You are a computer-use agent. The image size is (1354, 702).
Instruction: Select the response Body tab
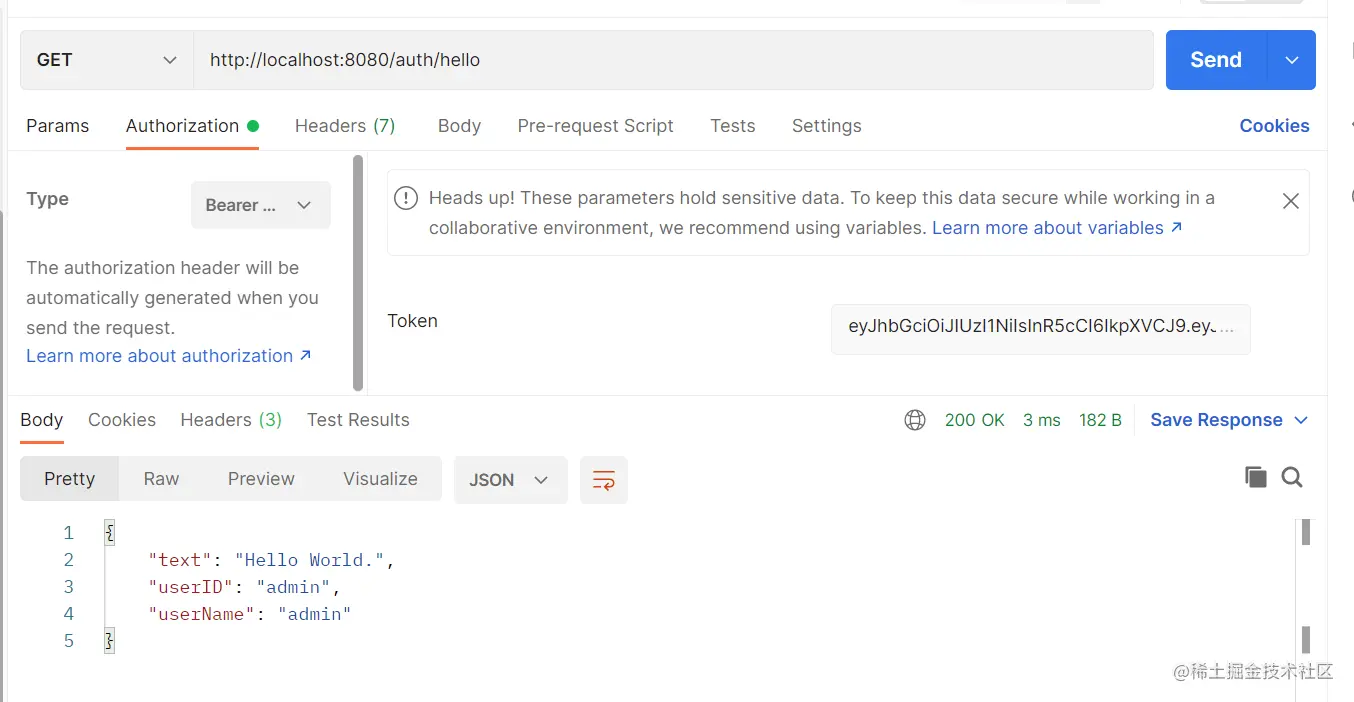coord(42,420)
